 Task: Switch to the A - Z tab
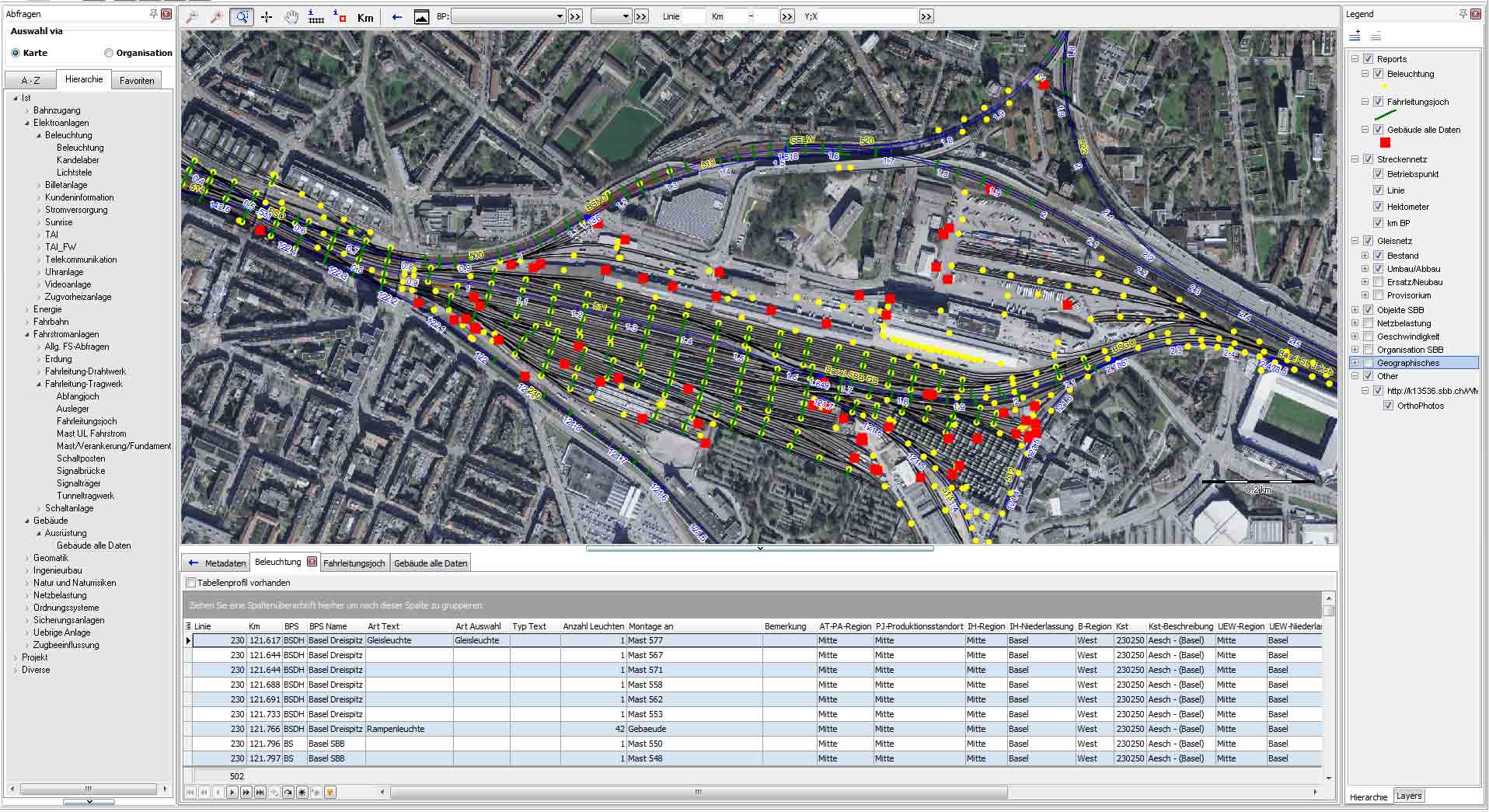(30, 81)
